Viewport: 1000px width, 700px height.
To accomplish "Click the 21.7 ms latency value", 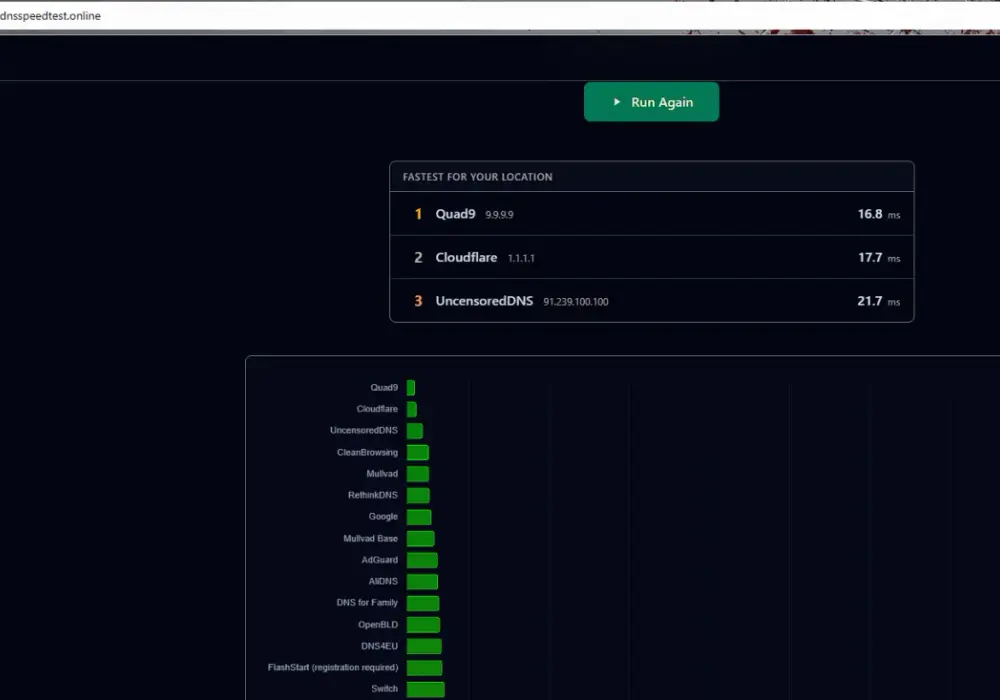I will click(x=878, y=301).
